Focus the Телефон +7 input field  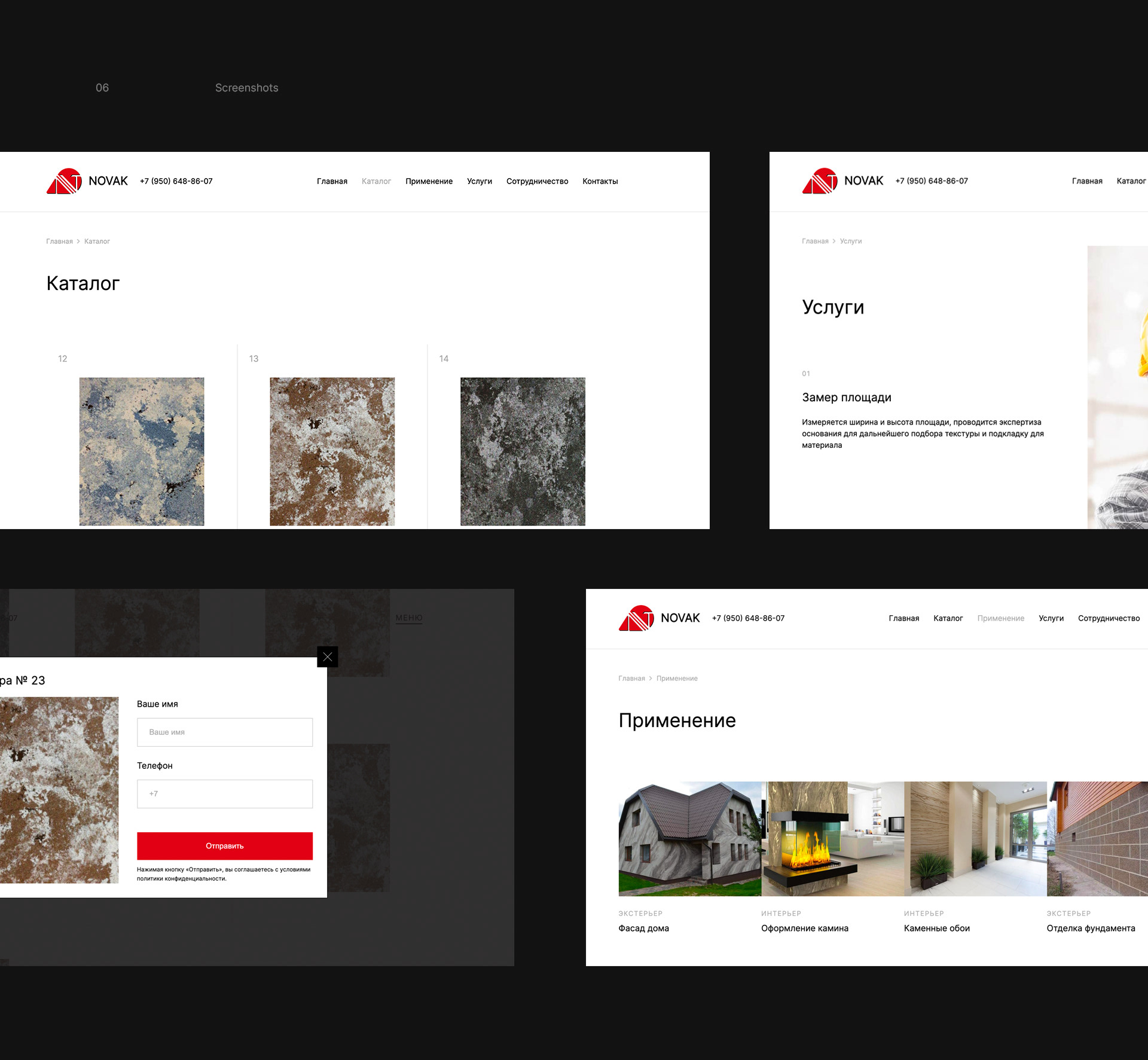pyautogui.click(x=224, y=794)
